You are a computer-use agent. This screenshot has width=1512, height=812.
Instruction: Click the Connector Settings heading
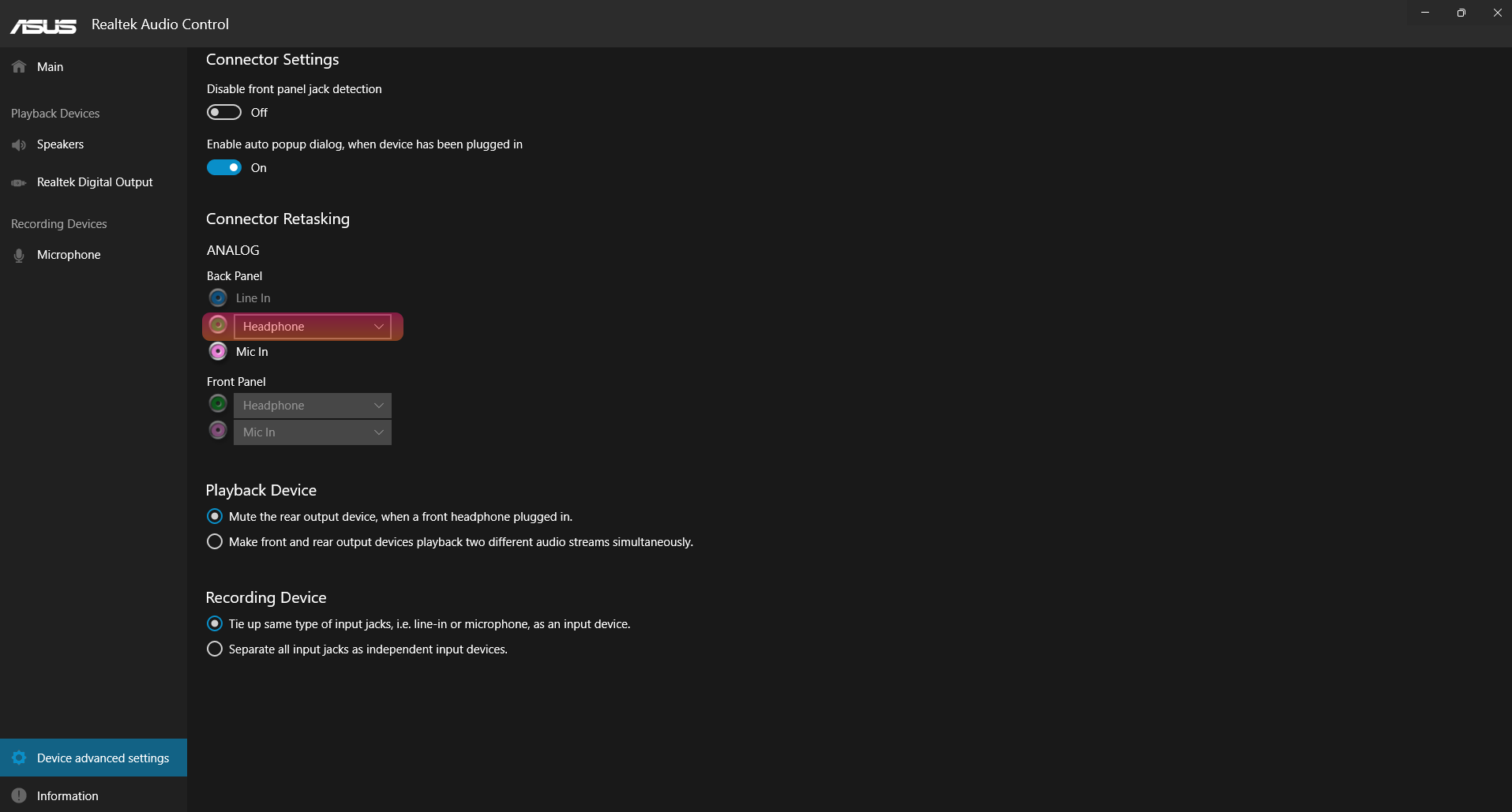pyautogui.click(x=272, y=59)
